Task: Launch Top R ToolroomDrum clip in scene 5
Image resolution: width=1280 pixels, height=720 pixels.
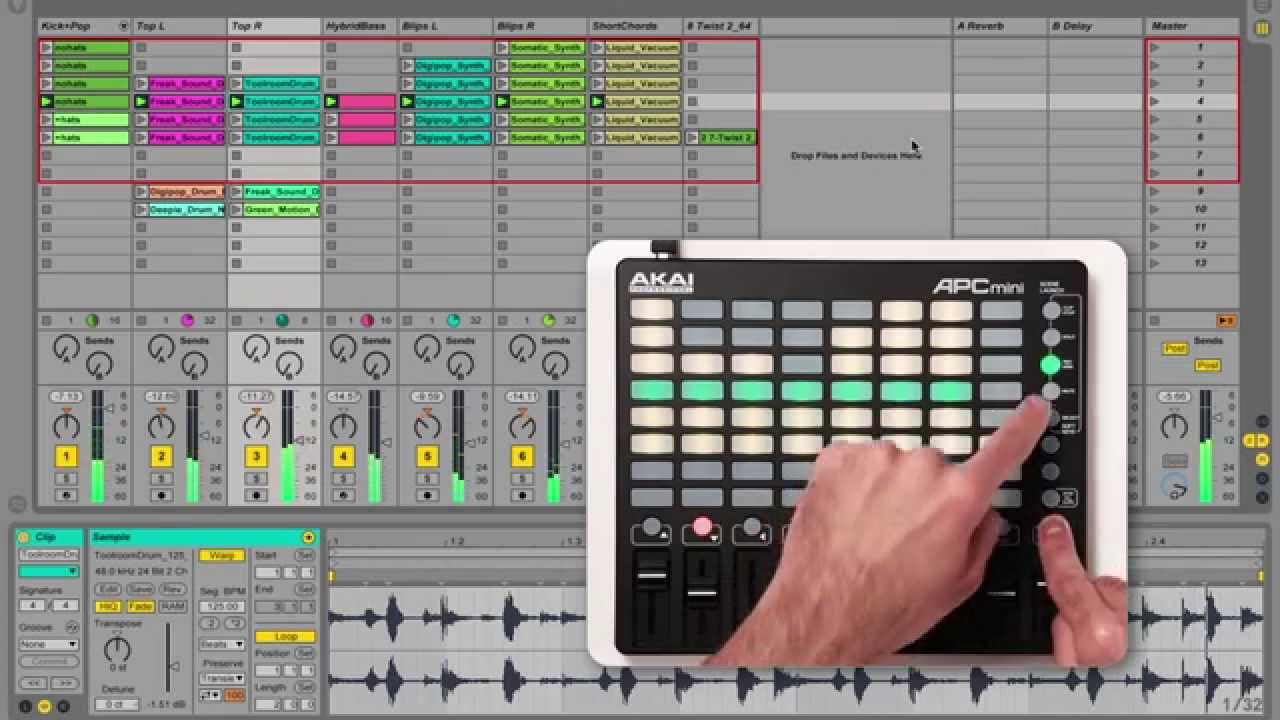Action: [237, 119]
